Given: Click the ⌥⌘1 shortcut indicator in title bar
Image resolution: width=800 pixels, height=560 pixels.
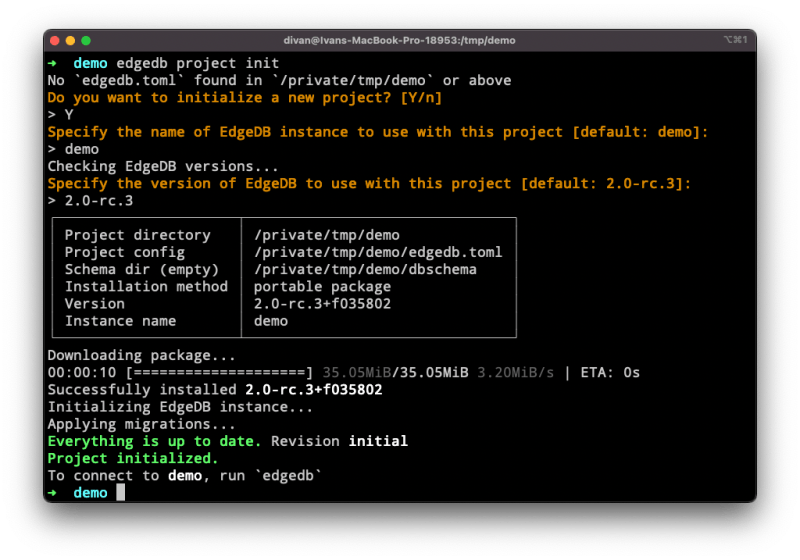Looking at the screenshot, I should pos(735,40).
